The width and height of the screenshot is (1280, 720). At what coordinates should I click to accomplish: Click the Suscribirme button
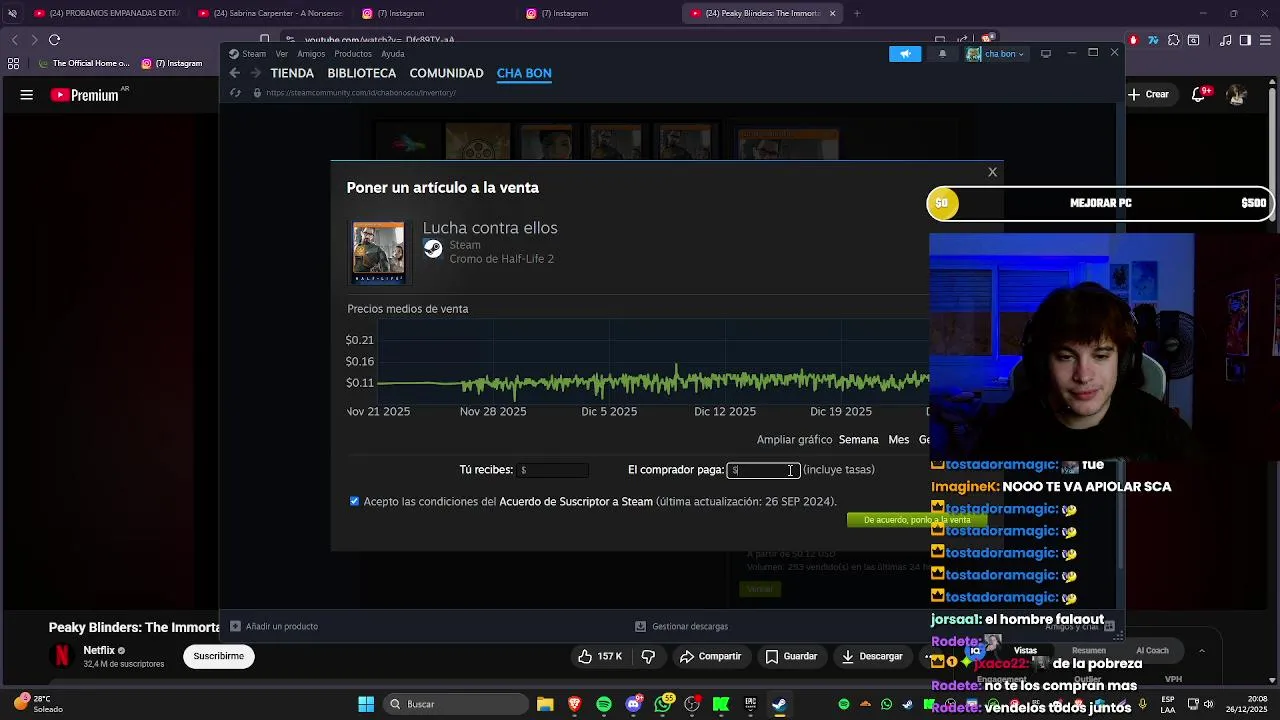point(218,656)
